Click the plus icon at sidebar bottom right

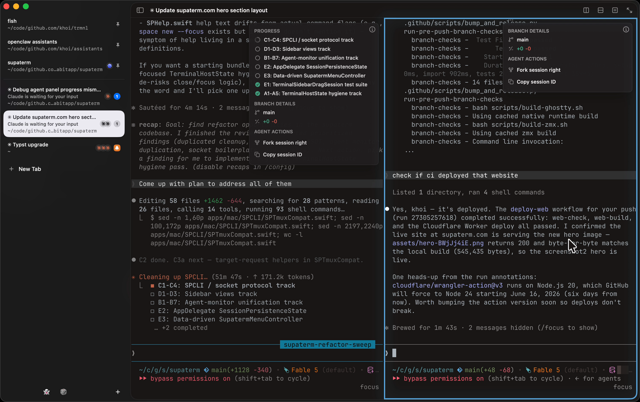coord(118,392)
